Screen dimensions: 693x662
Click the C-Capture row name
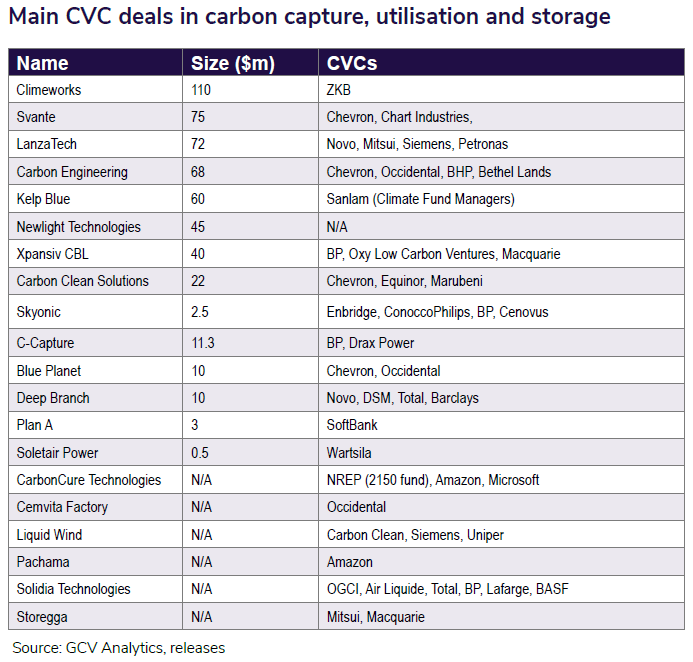(46, 343)
